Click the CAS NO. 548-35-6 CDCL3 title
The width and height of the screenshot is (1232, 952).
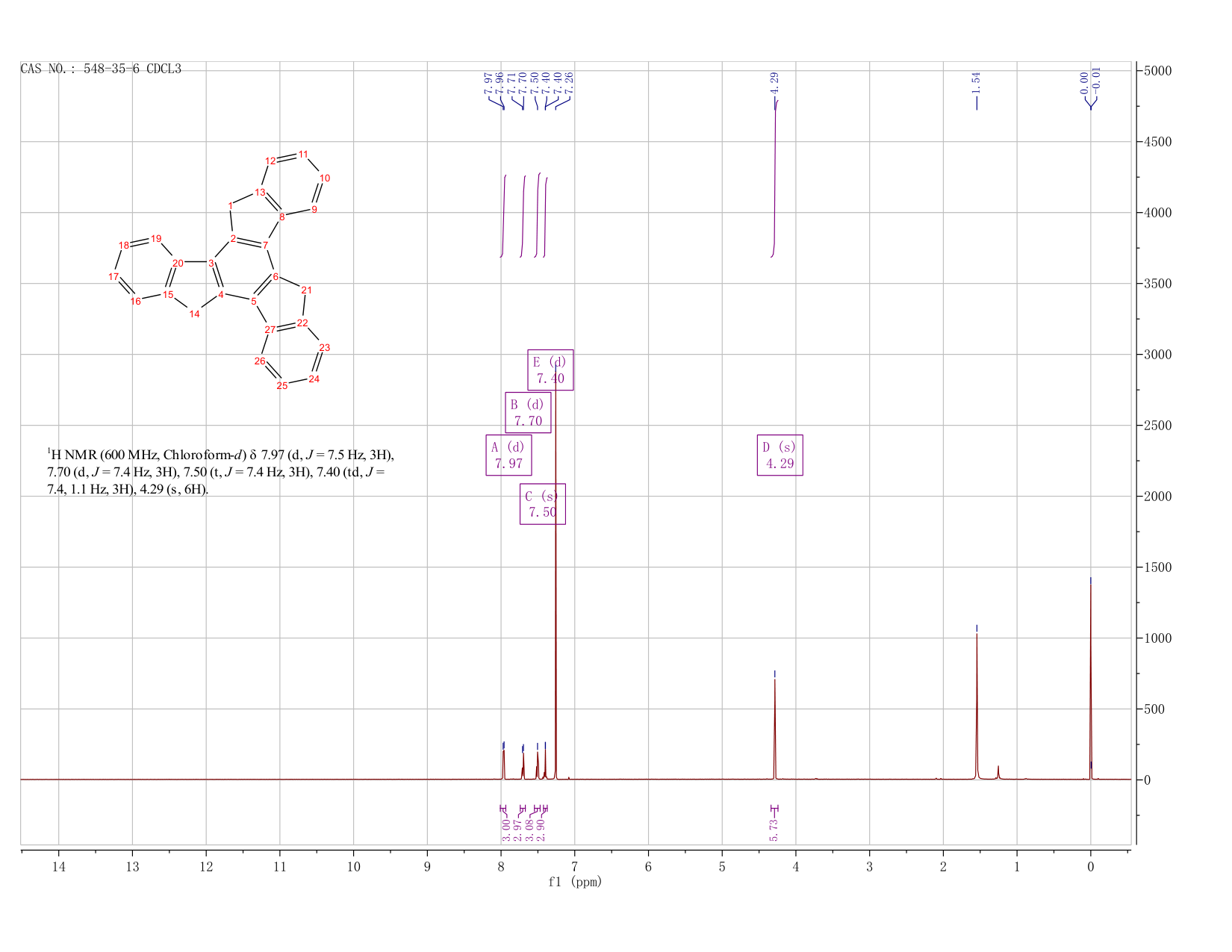click(101, 69)
